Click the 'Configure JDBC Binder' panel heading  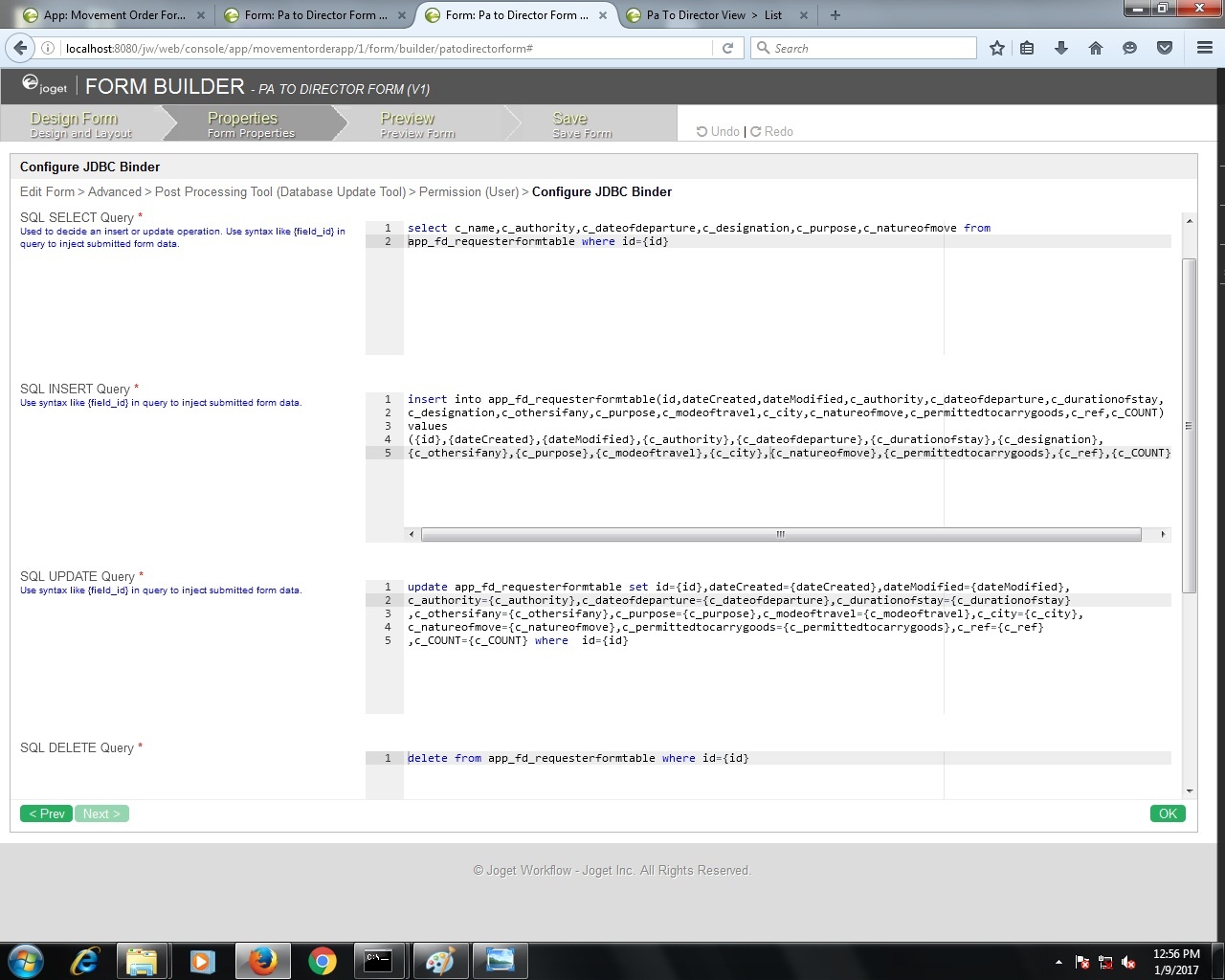point(90,167)
